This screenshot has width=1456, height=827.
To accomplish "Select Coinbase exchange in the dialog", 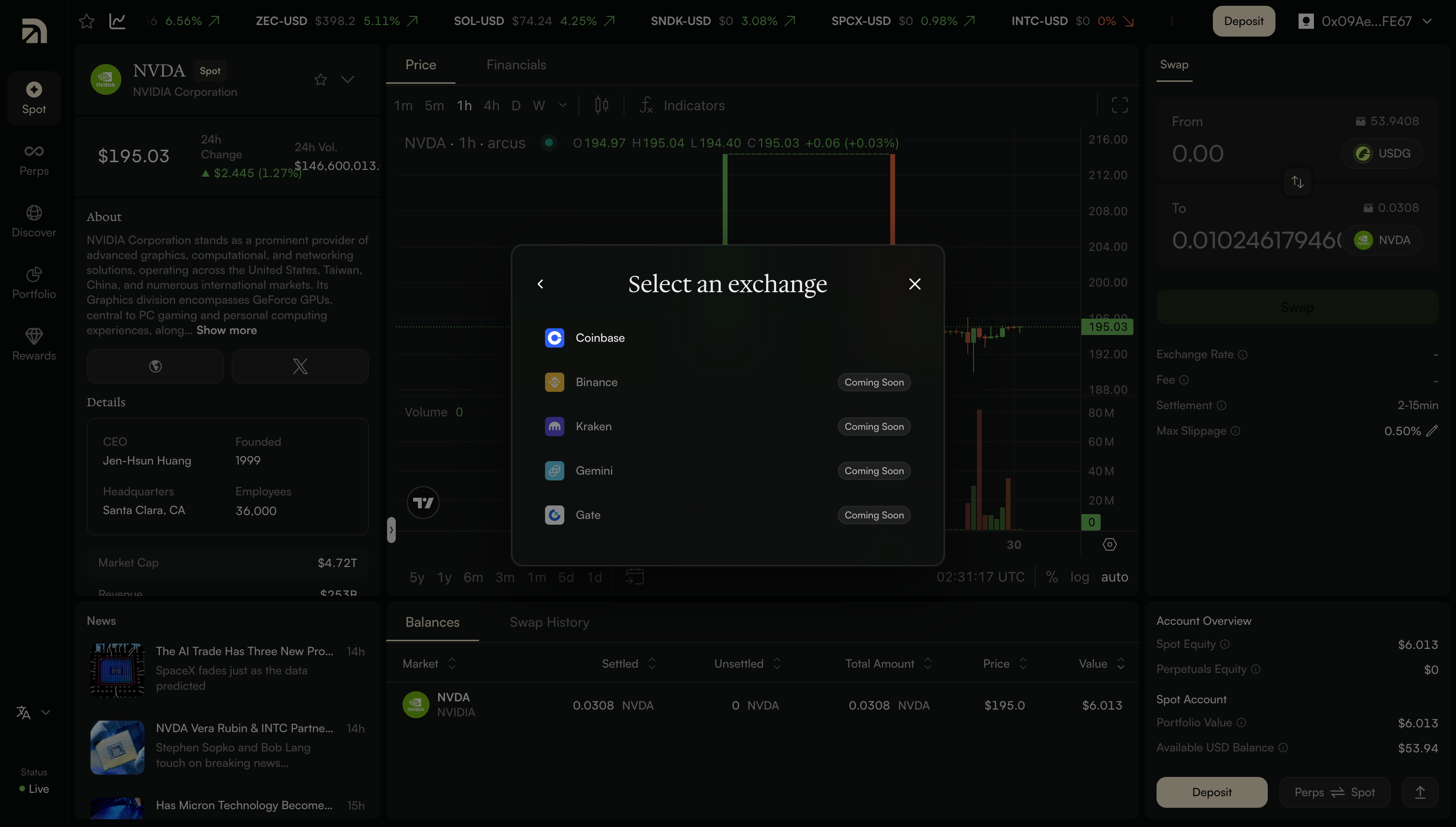I will pos(727,338).
